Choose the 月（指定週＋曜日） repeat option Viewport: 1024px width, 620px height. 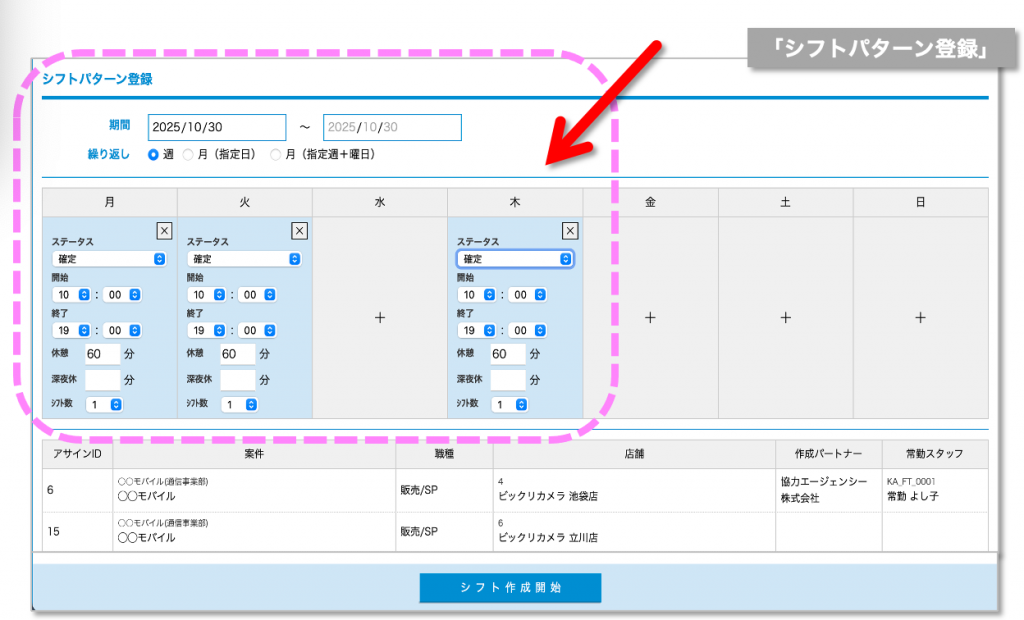click(276, 155)
